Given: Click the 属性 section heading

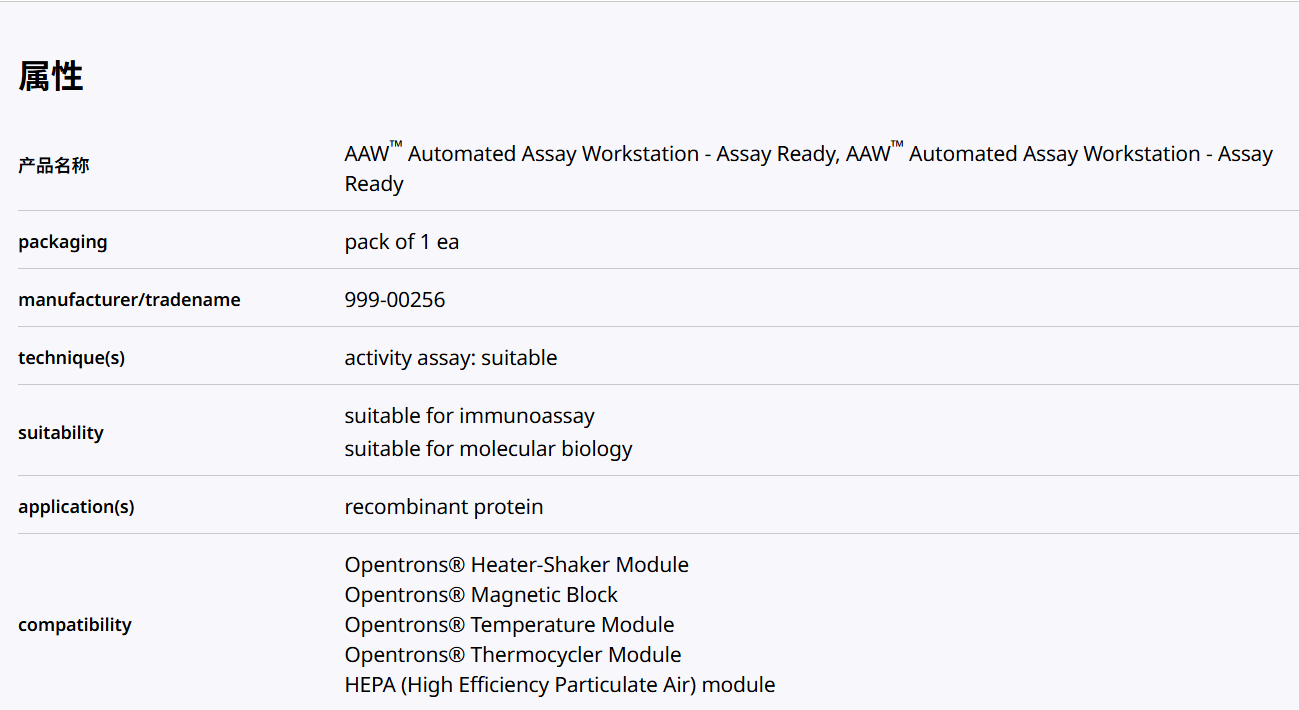Looking at the screenshot, I should (51, 76).
